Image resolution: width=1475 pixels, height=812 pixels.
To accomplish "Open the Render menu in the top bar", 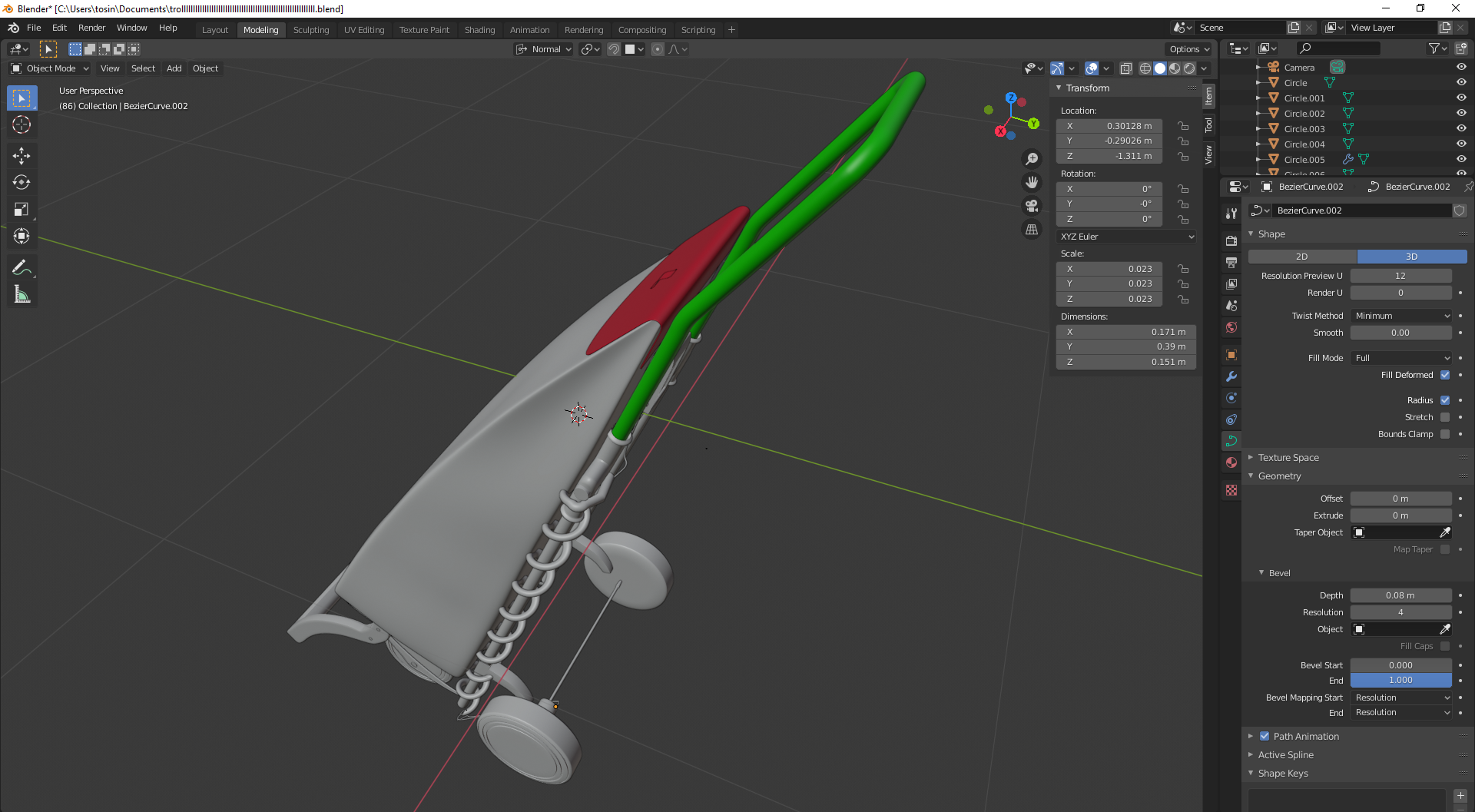I will [x=91, y=28].
